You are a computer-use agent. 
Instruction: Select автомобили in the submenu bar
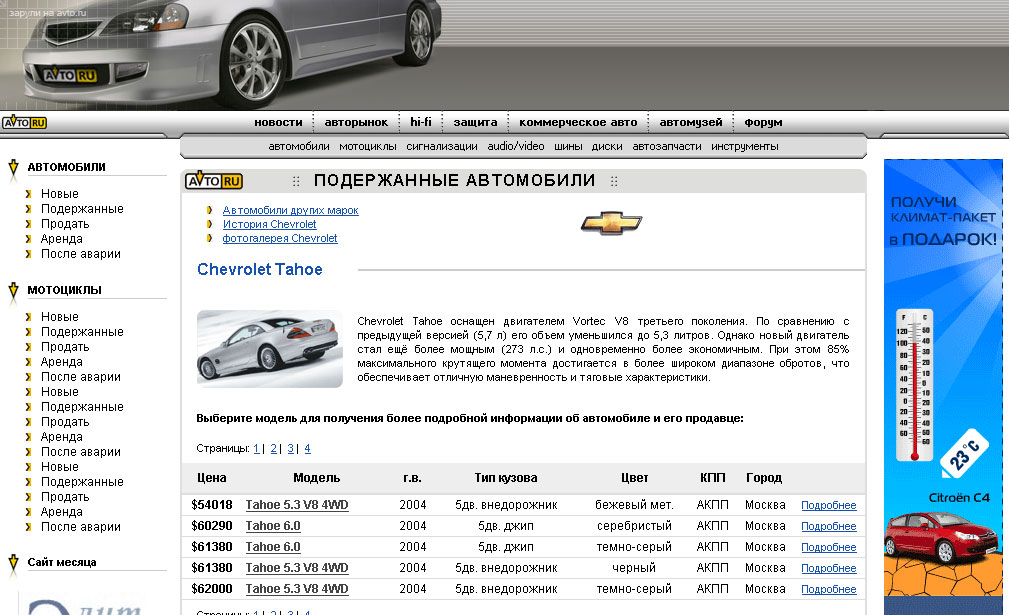pos(299,147)
